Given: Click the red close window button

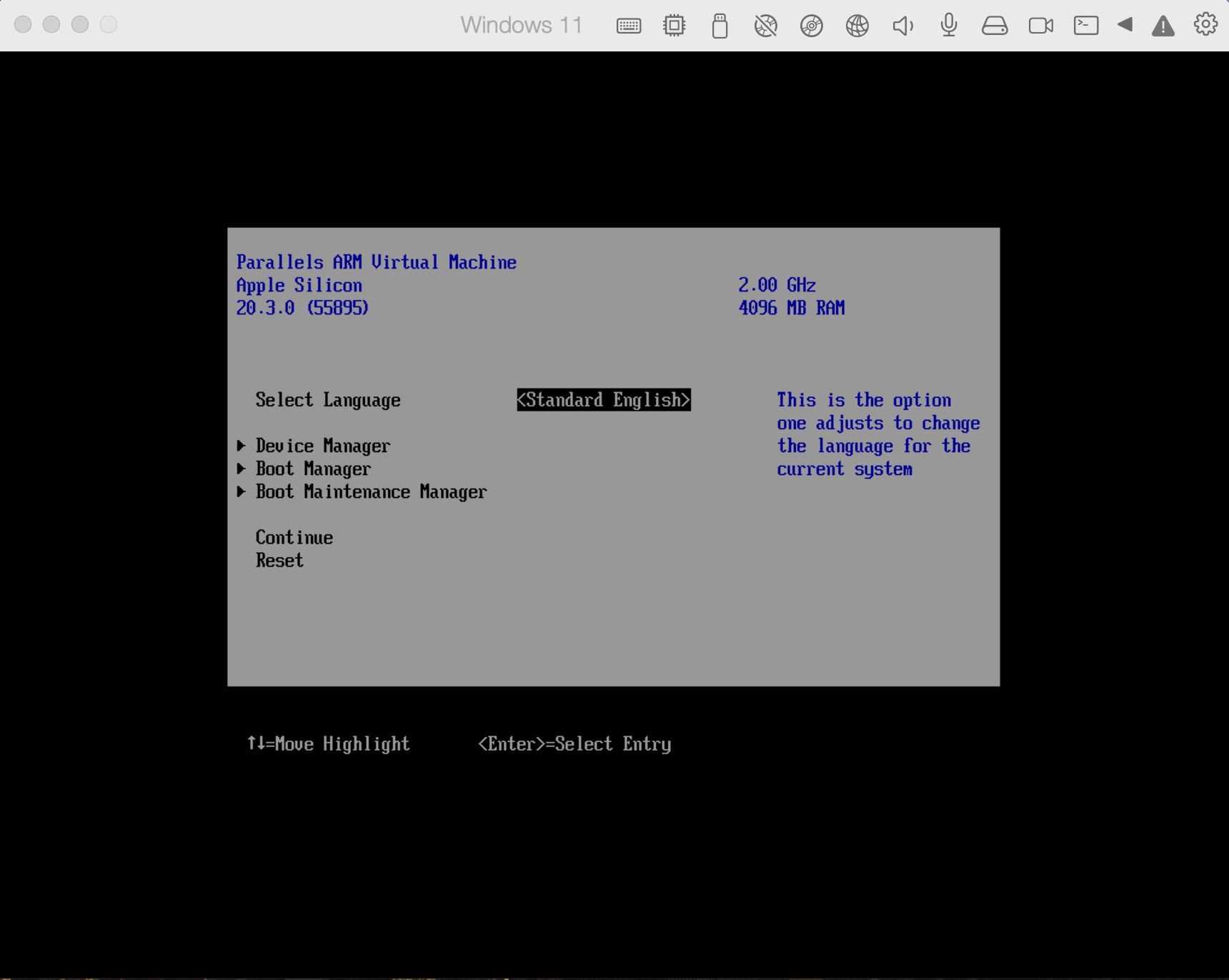Looking at the screenshot, I should click(x=23, y=24).
